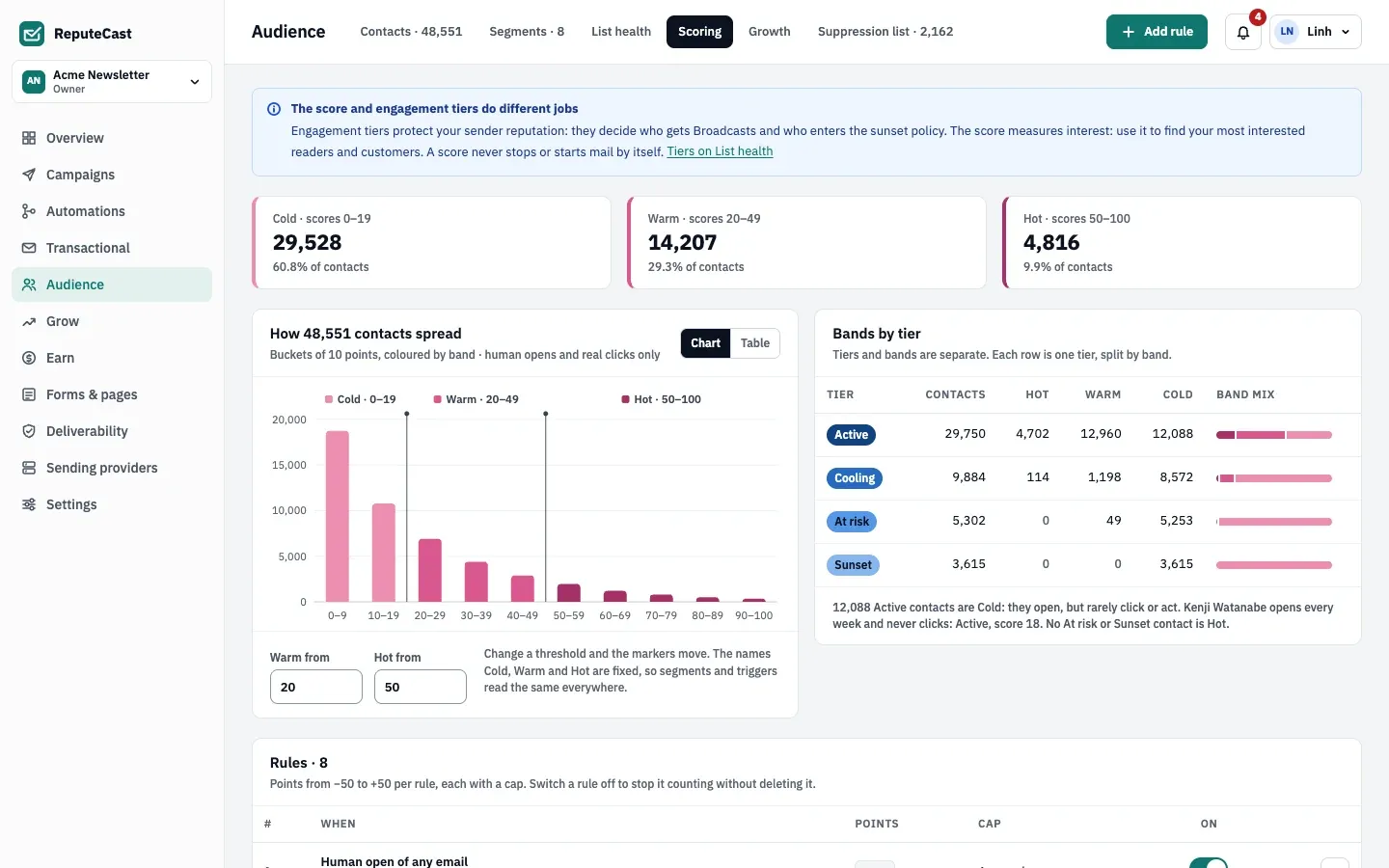Click the Active tier band mix bar
The height and width of the screenshot is (868, 1389).
point(1274,435)
